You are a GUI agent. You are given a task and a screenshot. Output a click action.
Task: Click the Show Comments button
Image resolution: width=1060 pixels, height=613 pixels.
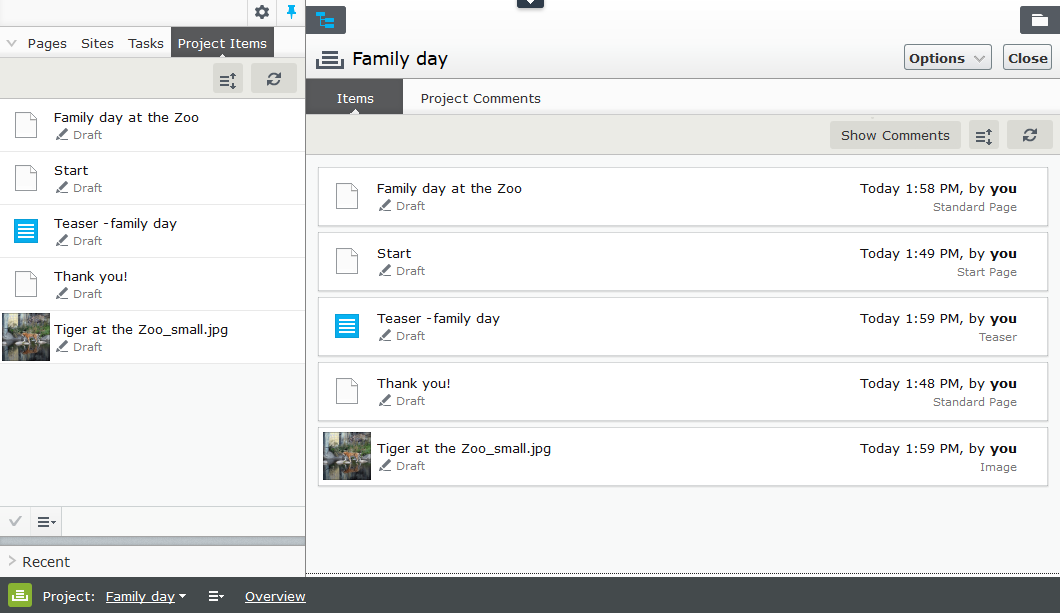(895, 136)
